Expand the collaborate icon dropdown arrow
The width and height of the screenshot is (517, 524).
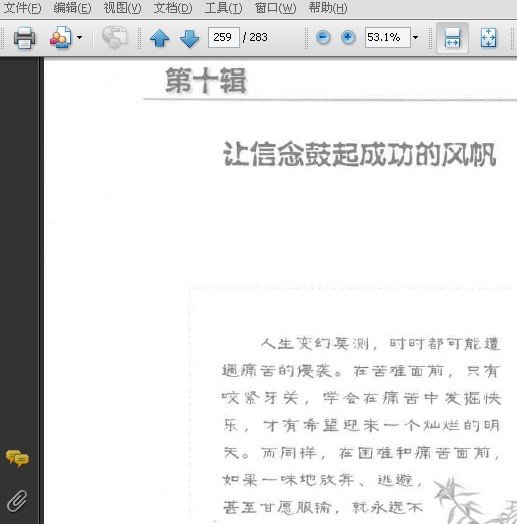[x=80, y=37]
